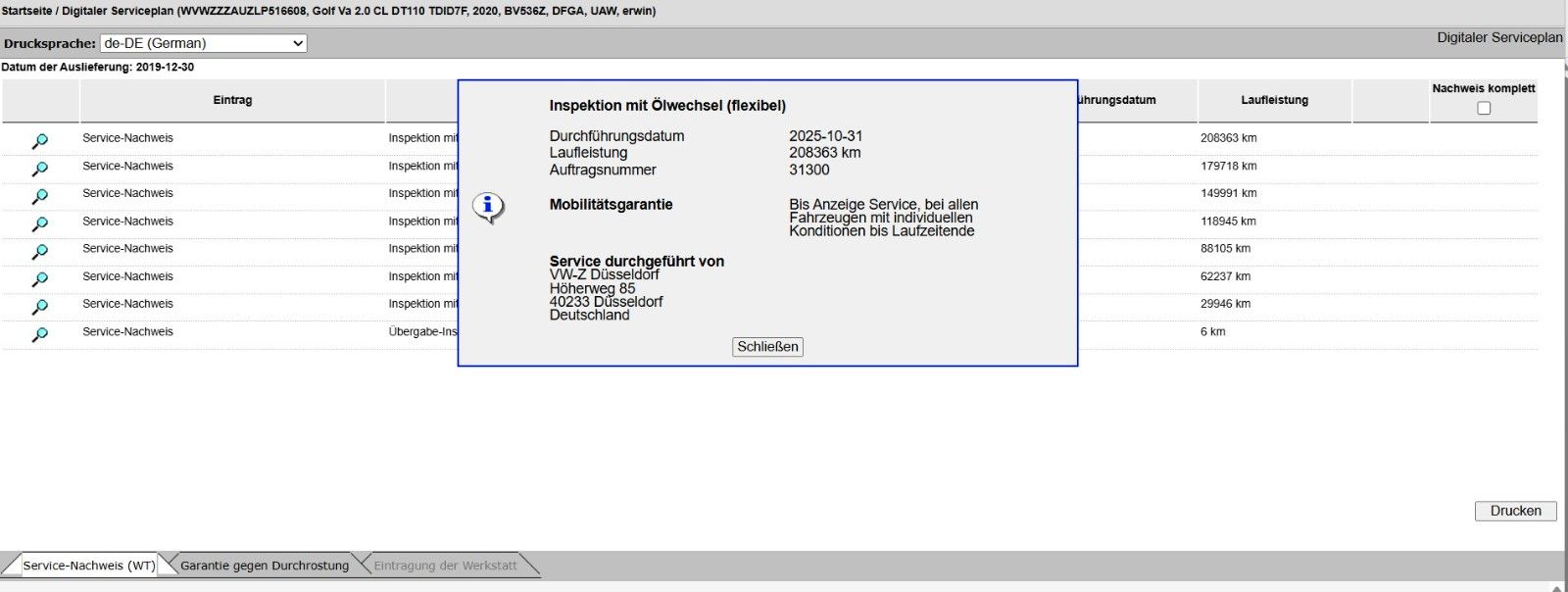Inspect the 88105 km service entry
Image resolution: width=1568 pixels, height=592 pixels.
pos(39,251)
